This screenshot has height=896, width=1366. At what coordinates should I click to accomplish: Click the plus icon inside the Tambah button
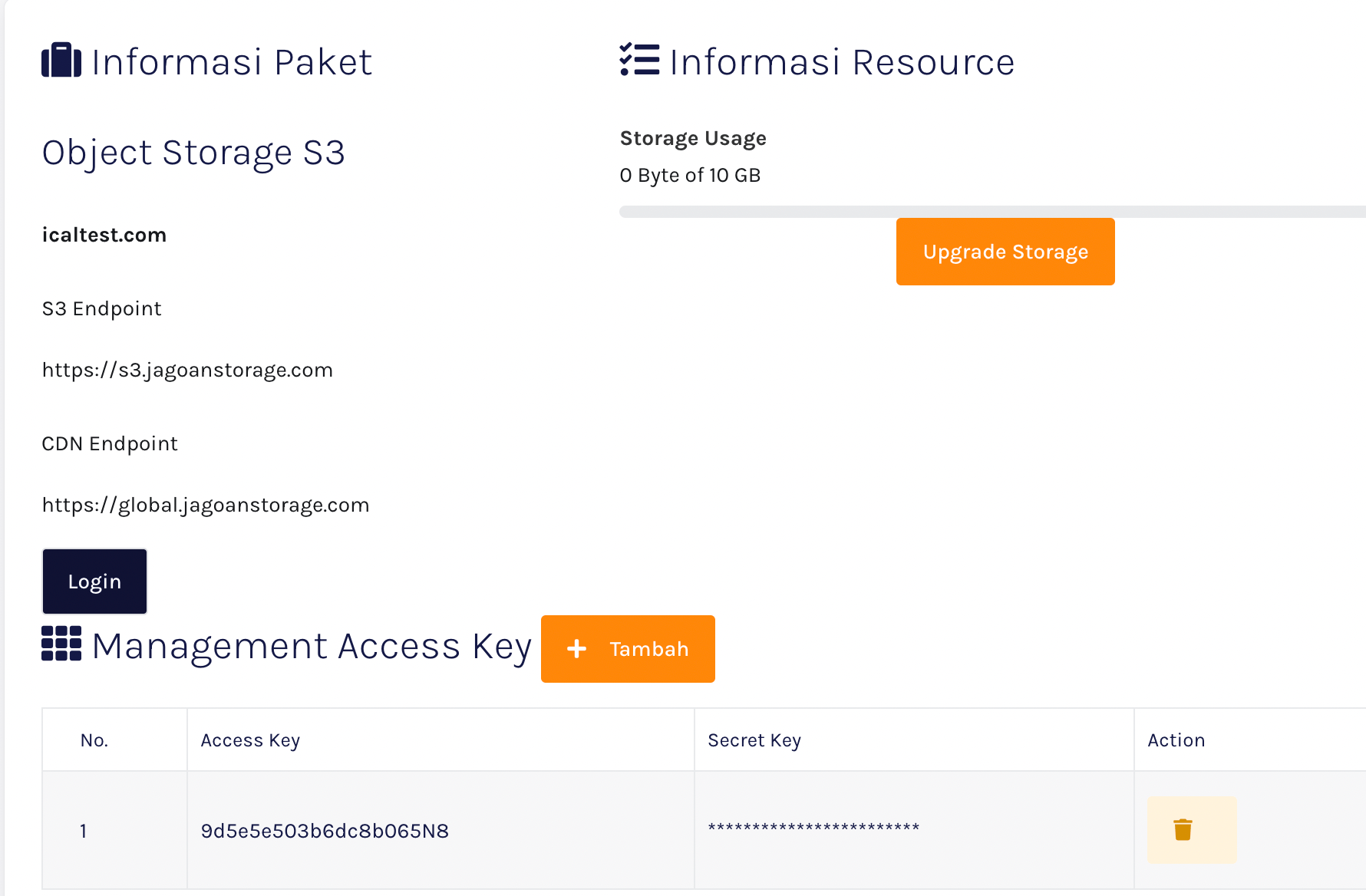(576, 648)
